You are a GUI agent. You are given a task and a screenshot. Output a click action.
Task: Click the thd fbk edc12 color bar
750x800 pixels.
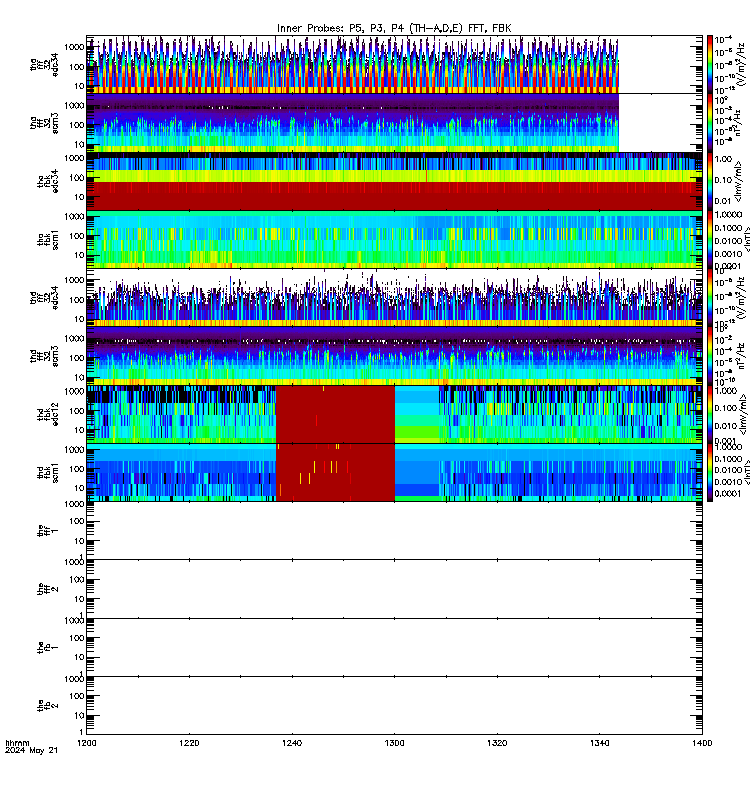coord(710,414)
